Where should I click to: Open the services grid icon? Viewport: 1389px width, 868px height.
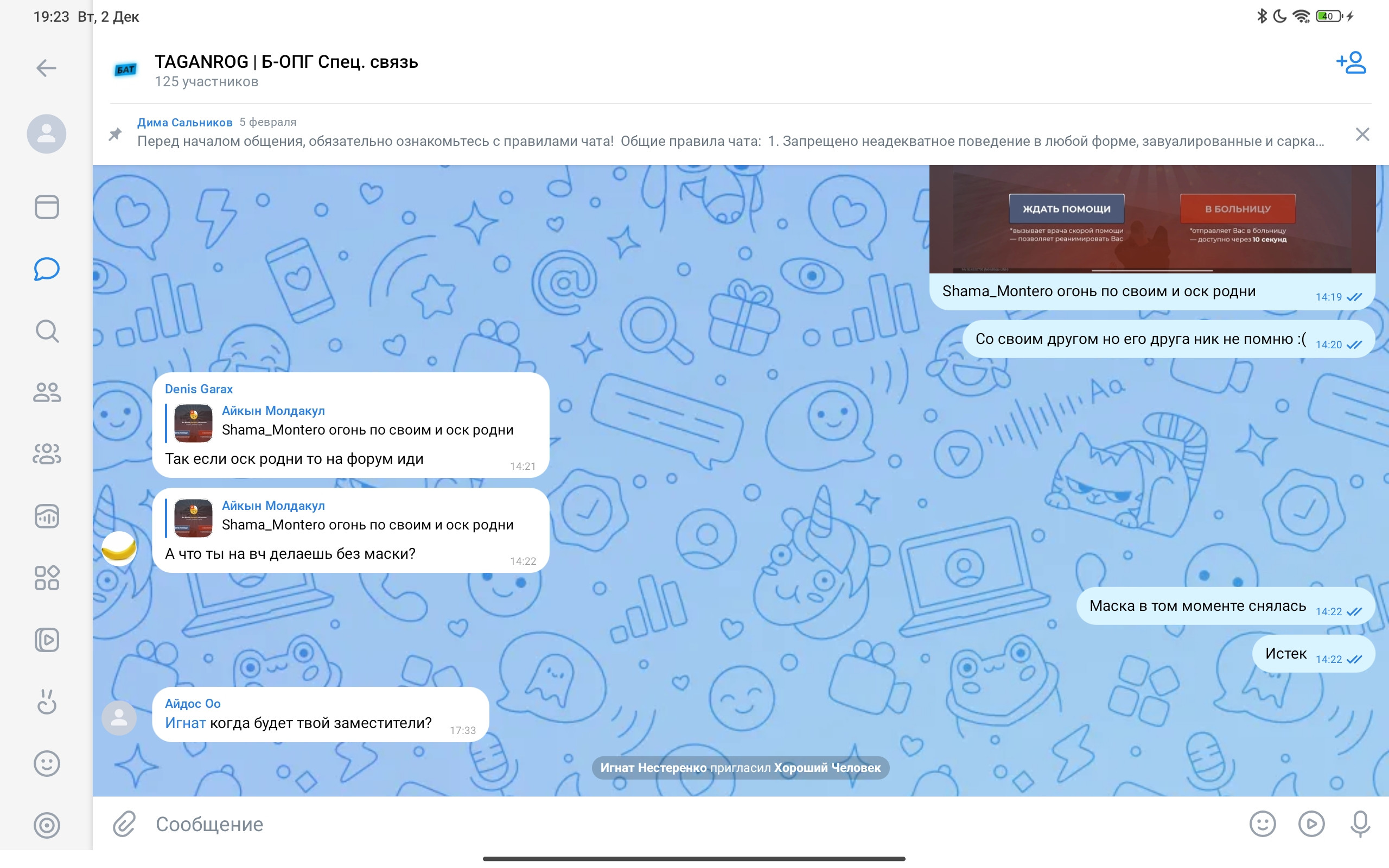coord(47,578)
